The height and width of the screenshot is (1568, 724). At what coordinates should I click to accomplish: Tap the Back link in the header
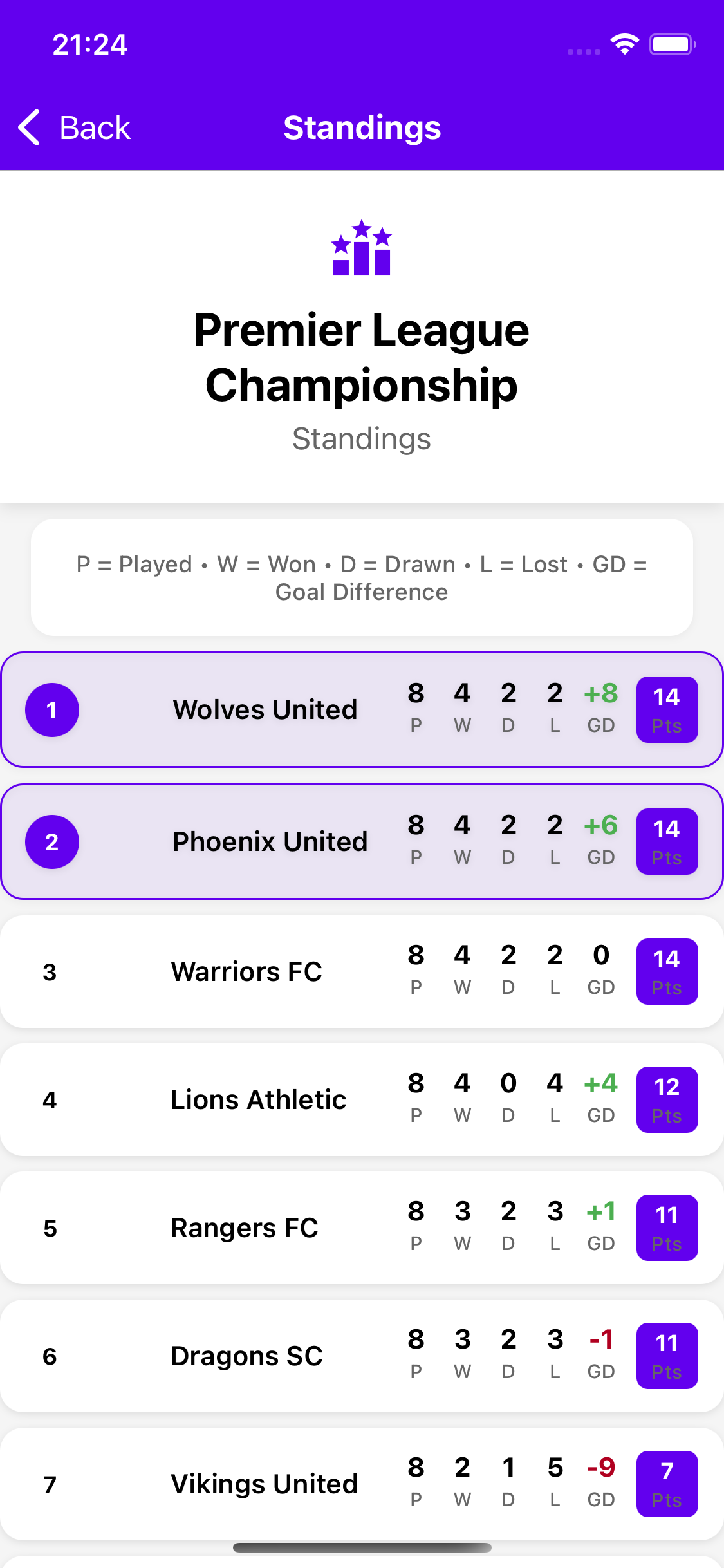pyautogui.click(x=95, y=127)
